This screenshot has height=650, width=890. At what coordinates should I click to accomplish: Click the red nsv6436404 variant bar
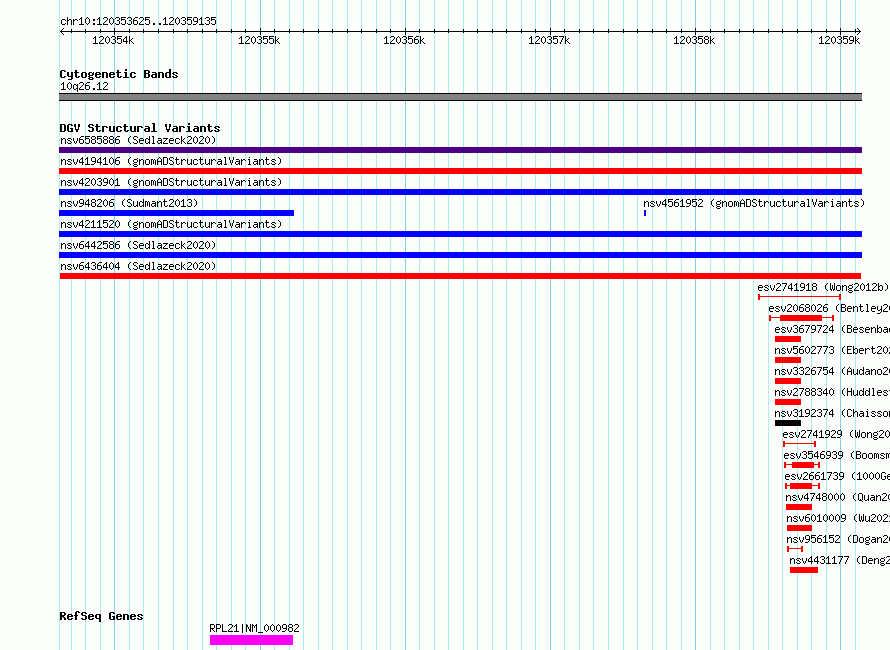coord(460,276)
